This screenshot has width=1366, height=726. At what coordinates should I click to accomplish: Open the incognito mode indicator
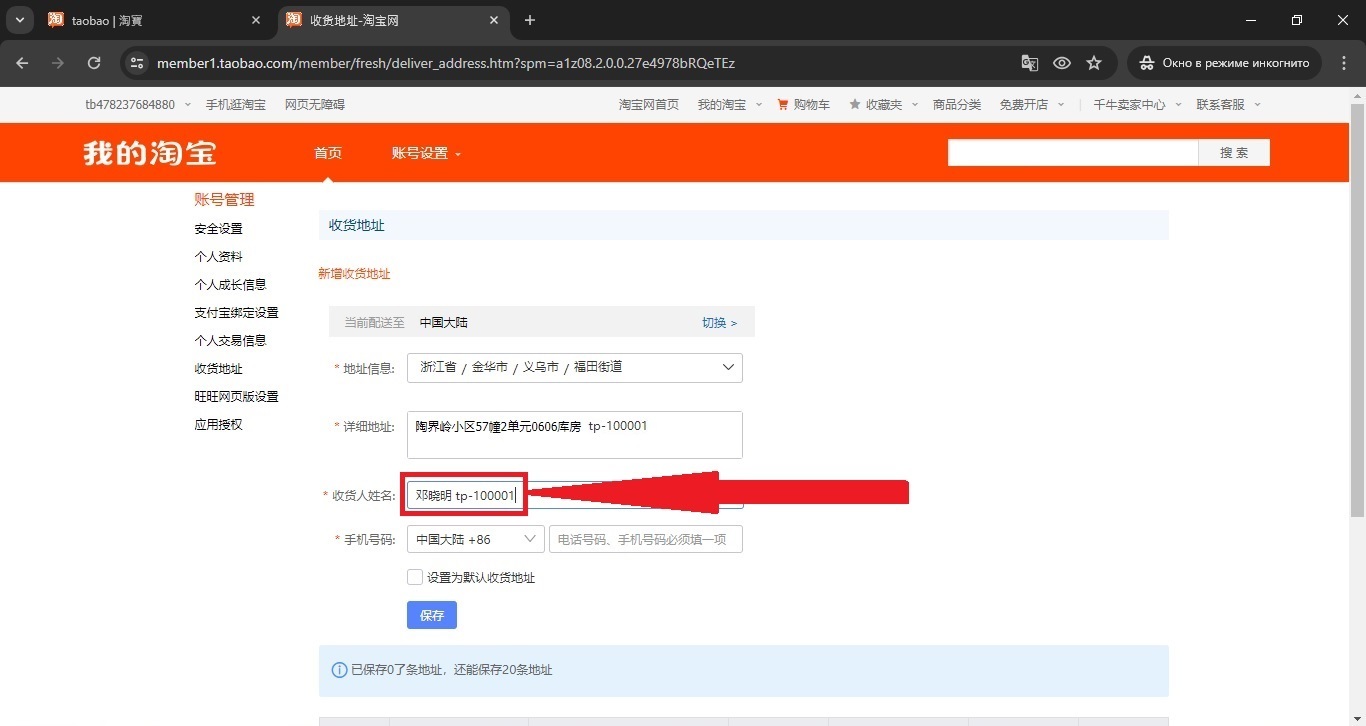(x=1224, y=63)
